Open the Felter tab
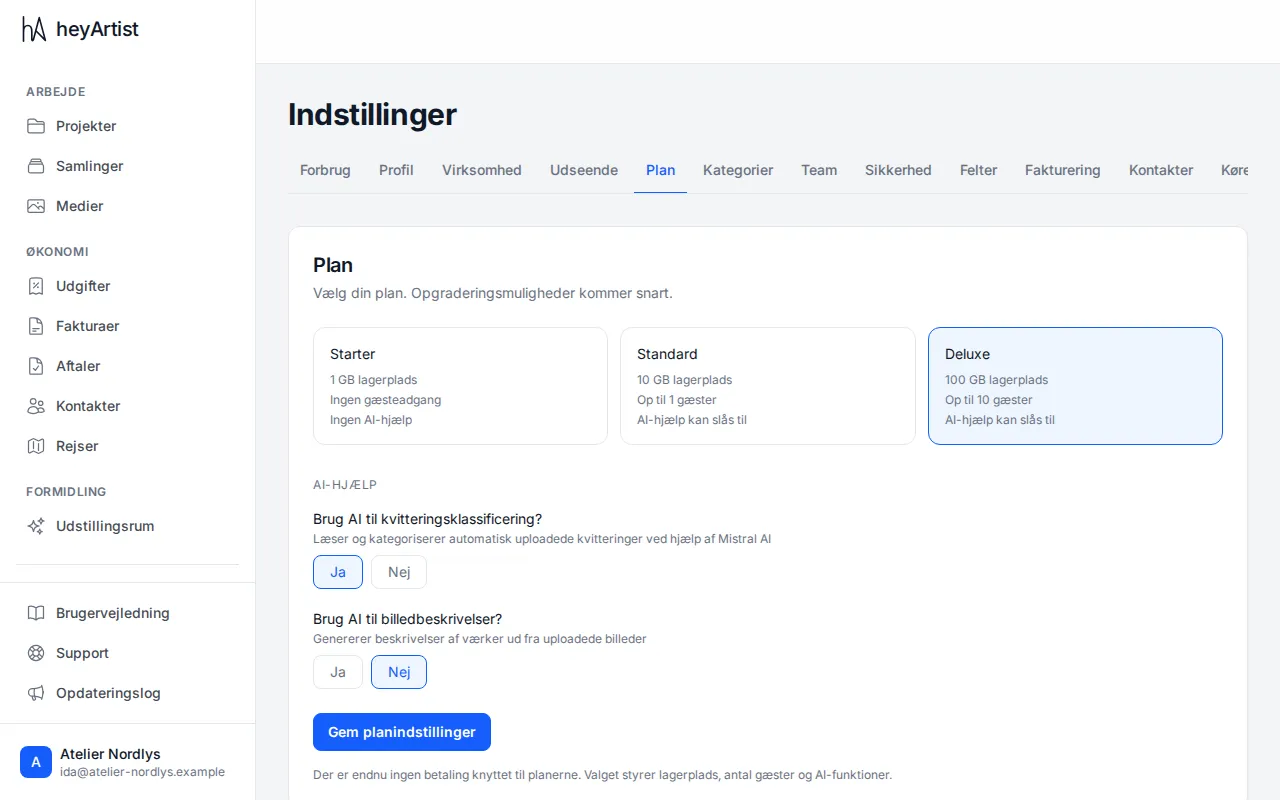This screenshot has height=800, width=1280. [x=978, y=170]
